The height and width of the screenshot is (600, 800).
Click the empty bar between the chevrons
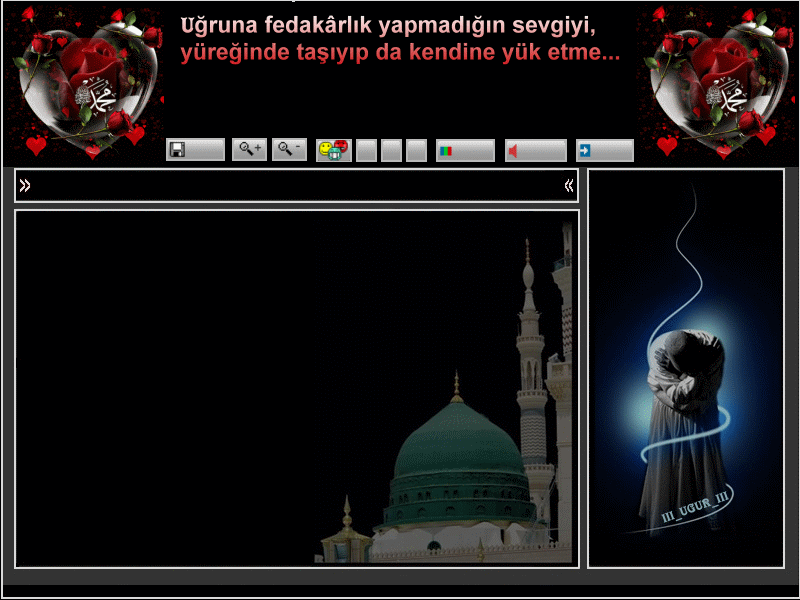(x=296, y=185)
